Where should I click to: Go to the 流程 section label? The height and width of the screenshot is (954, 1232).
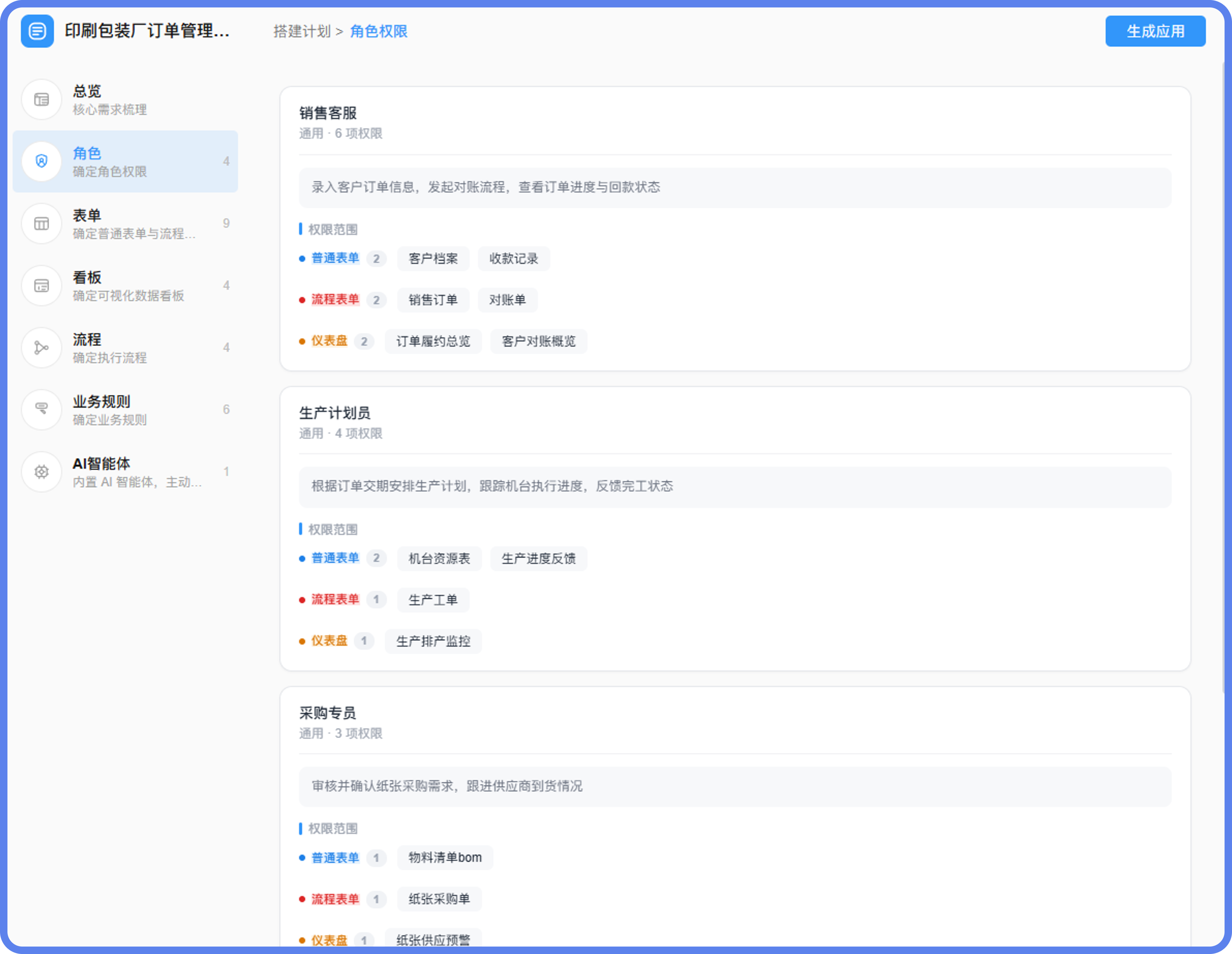tap(87, 339)
